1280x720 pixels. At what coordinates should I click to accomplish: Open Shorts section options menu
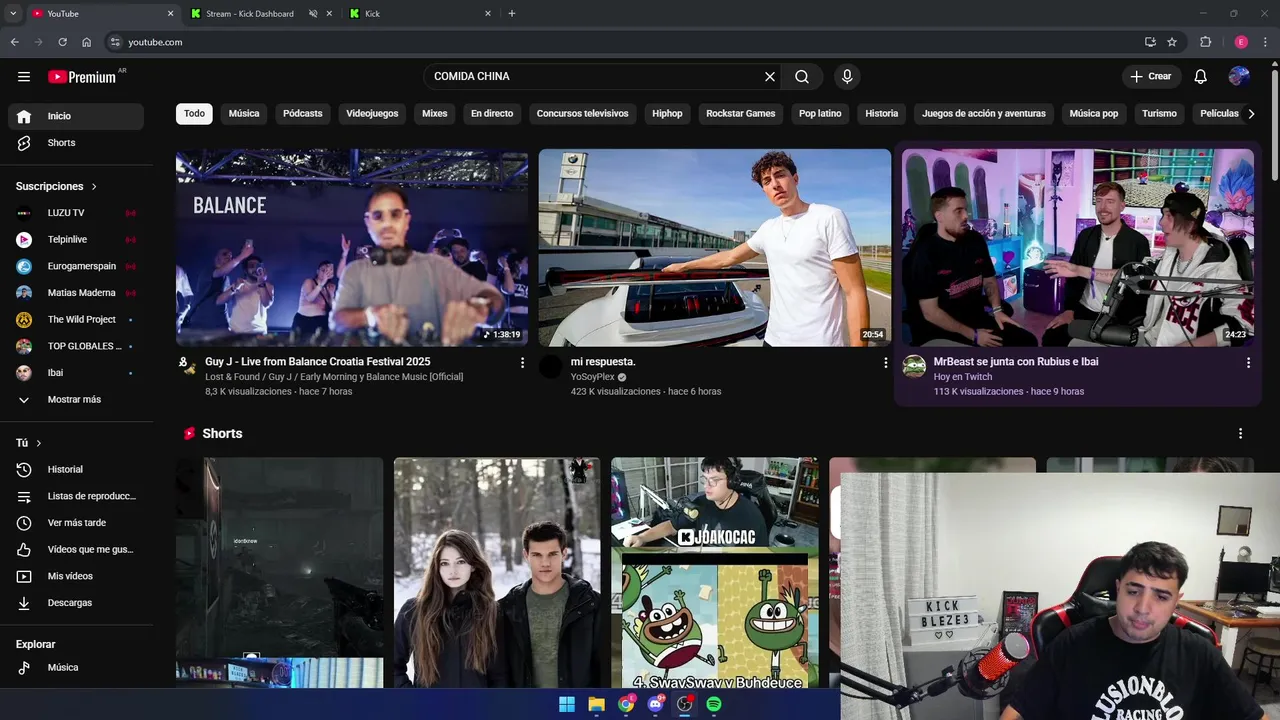pos(1240,434)
